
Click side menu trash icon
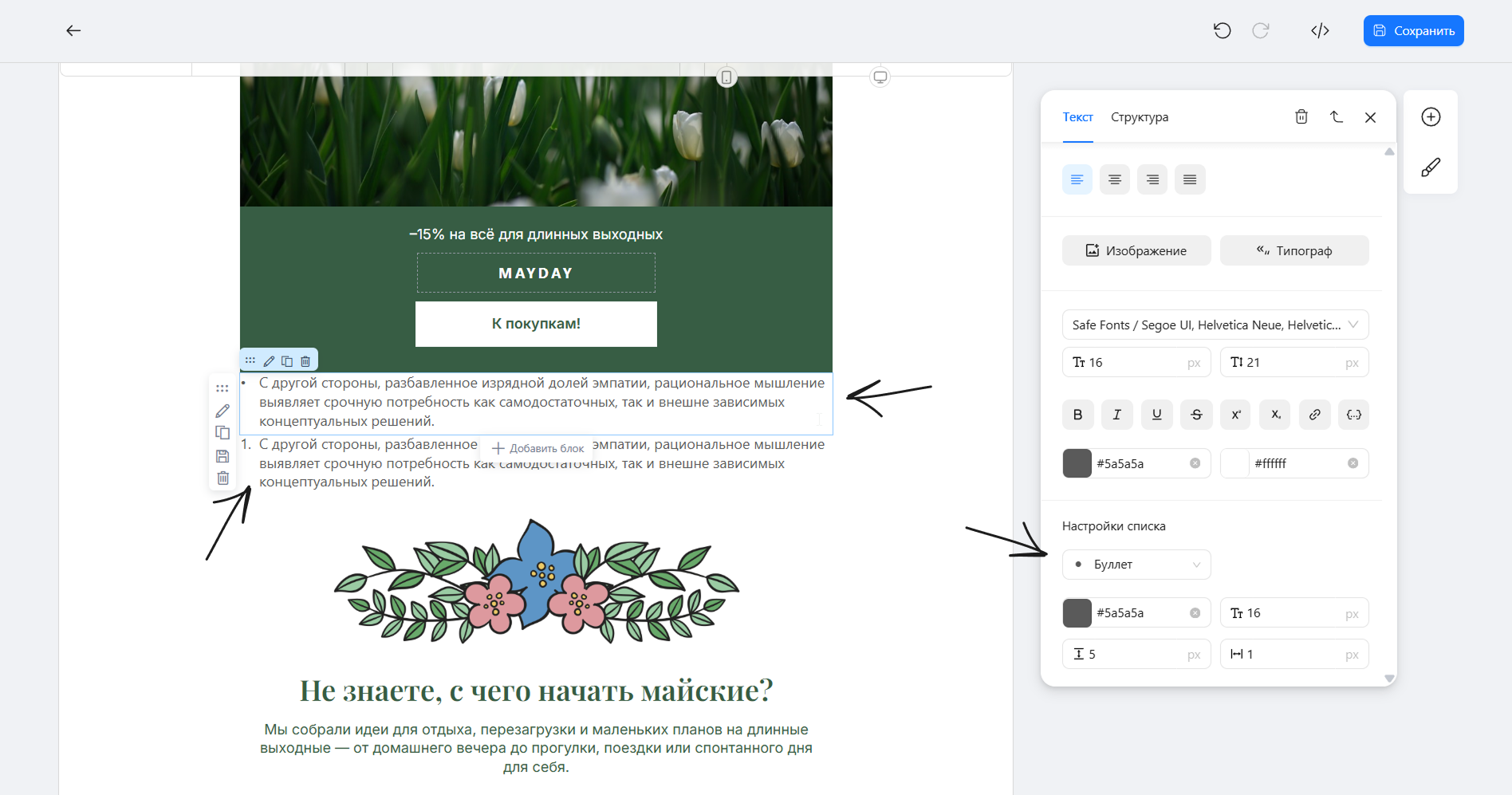(222, 478)
